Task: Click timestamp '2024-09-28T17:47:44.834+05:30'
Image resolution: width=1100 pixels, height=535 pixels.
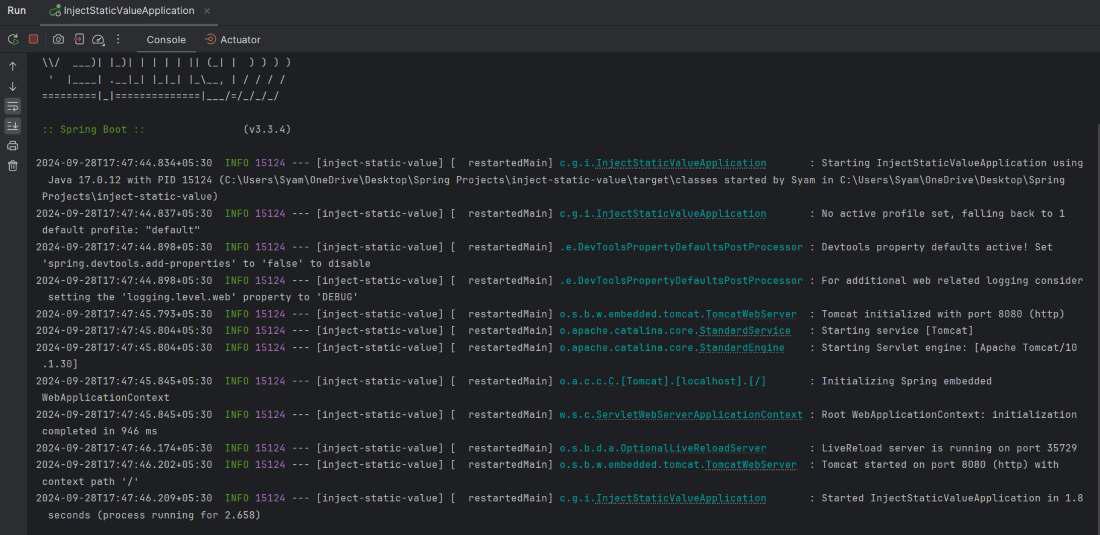Action: click(x=124, y=163)
